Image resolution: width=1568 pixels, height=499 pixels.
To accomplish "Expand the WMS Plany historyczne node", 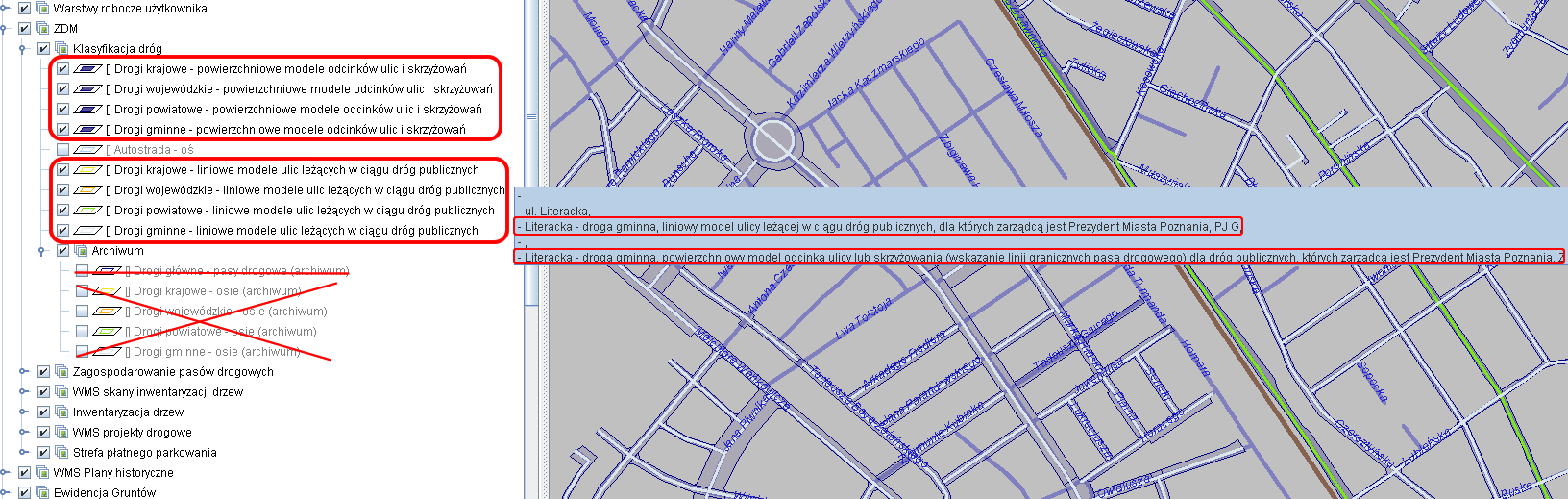I will pyautogui.click(x=5, y=473).
